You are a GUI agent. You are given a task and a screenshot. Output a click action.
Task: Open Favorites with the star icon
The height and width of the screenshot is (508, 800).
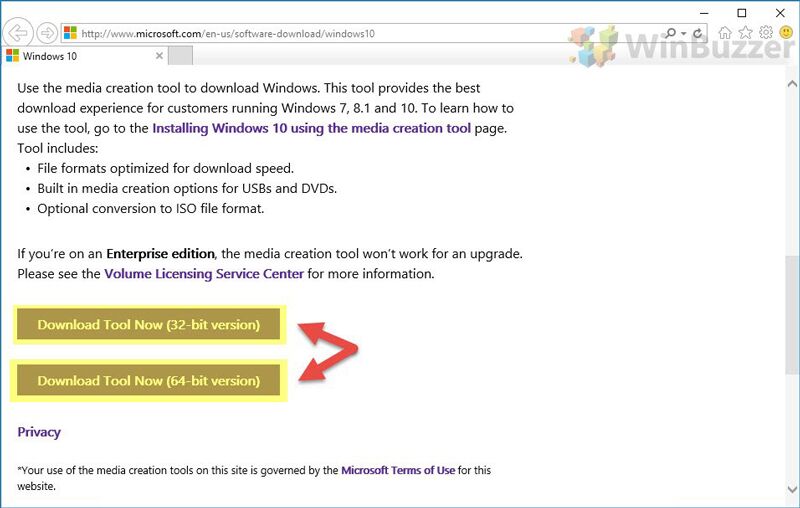745,33
